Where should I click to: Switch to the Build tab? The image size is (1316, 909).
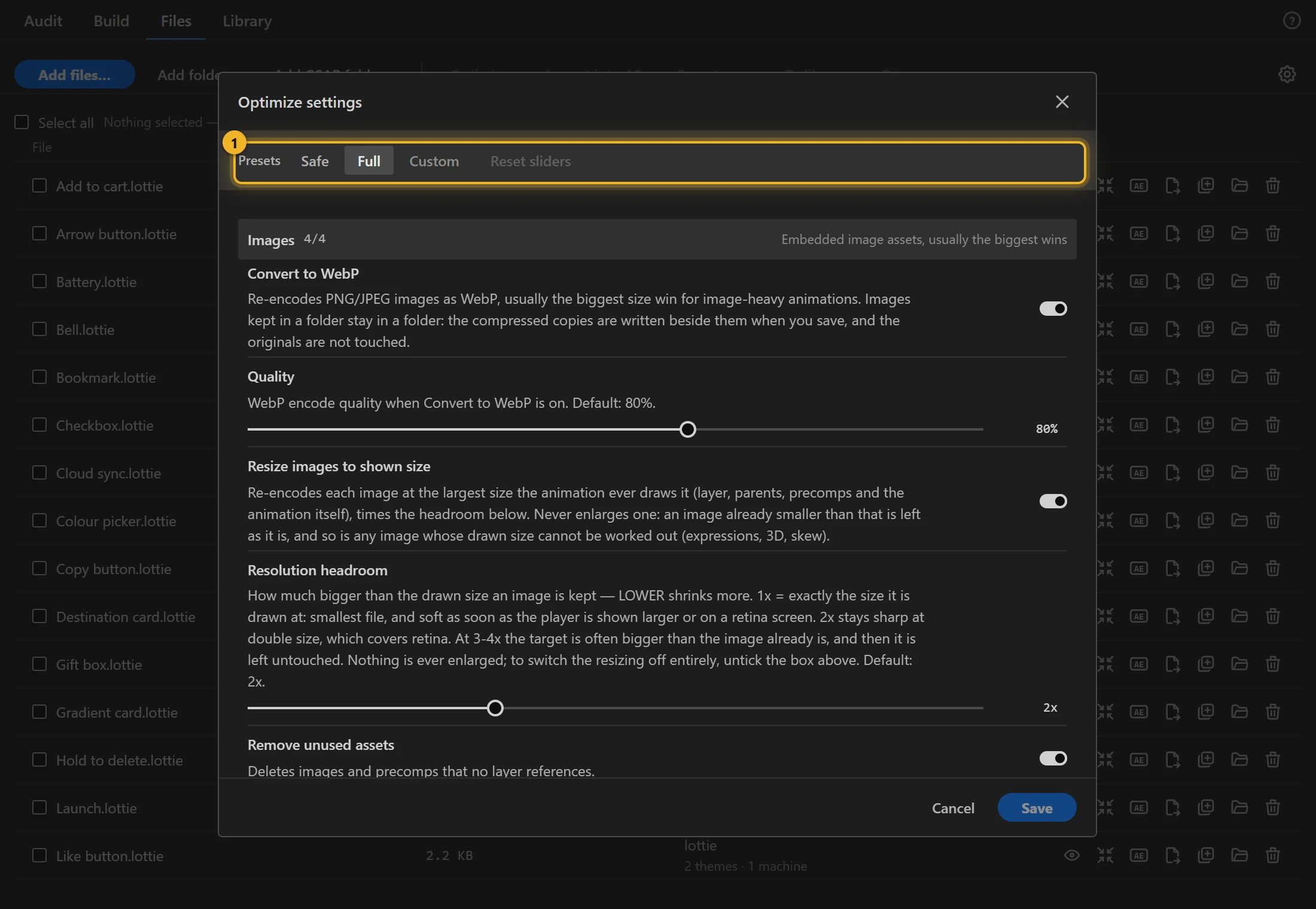coord(111,20)
